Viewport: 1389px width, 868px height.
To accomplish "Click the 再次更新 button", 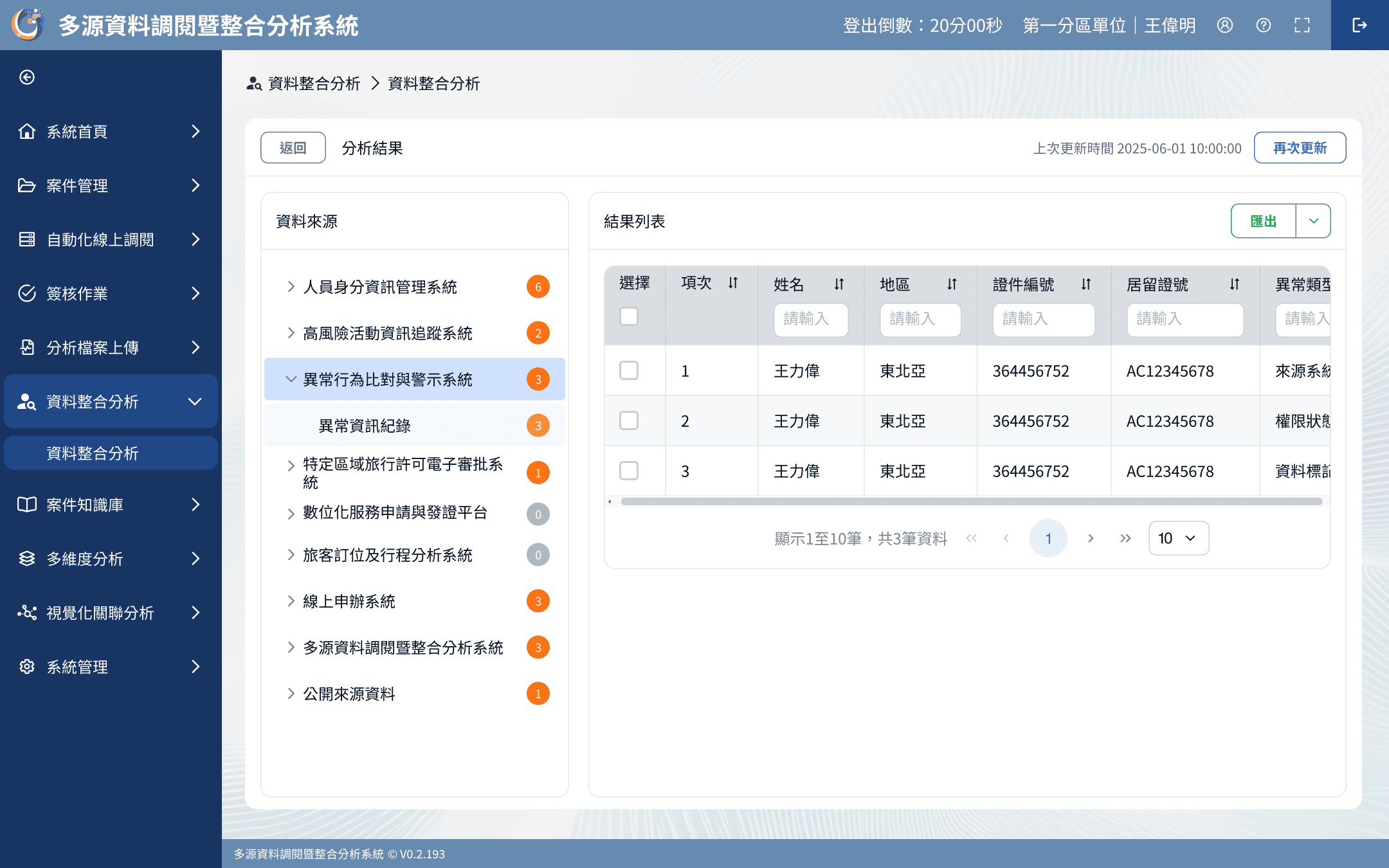I will click(x=1300, y=148).
